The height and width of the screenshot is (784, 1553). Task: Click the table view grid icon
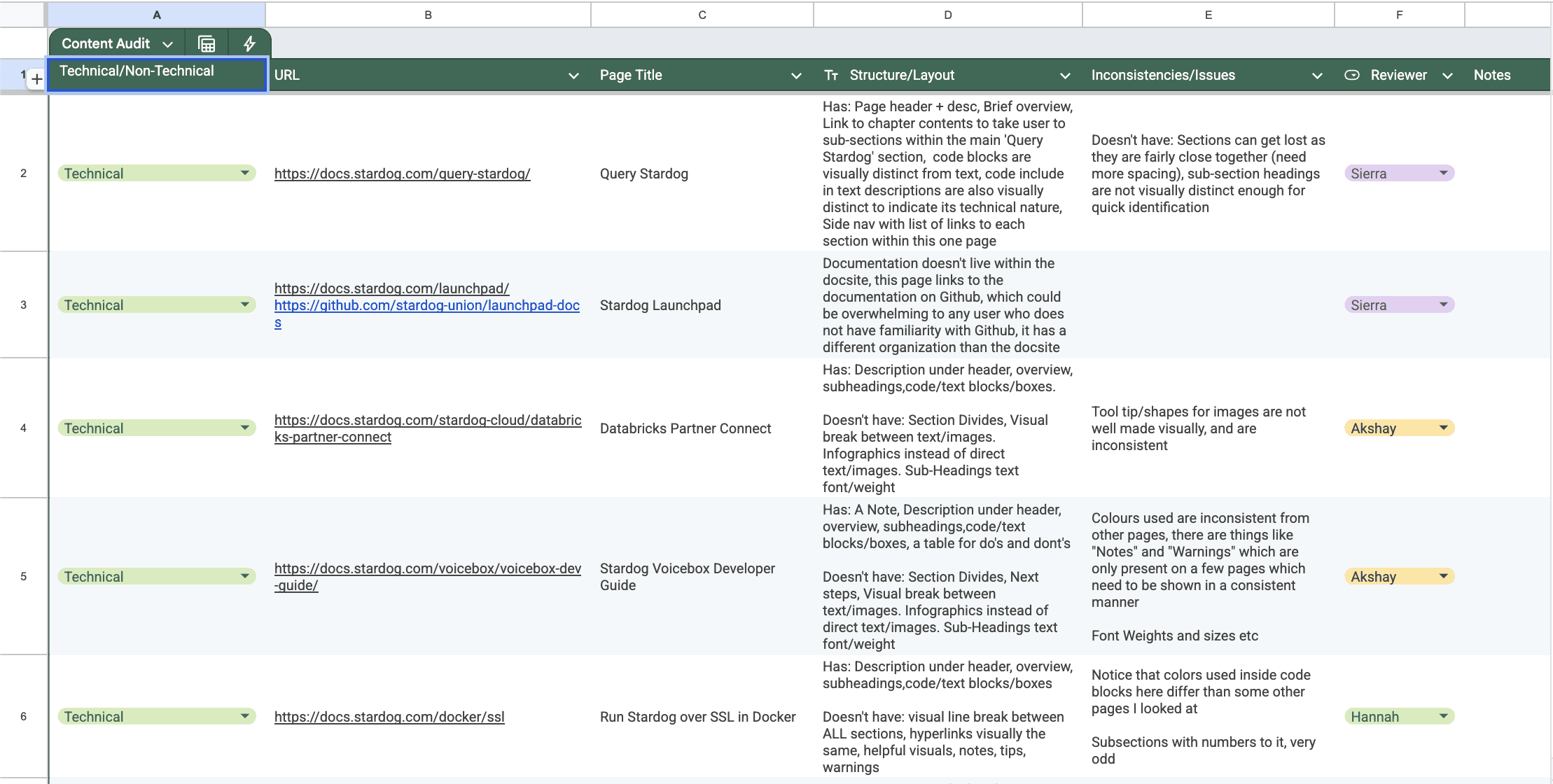[x=207, y=43]
